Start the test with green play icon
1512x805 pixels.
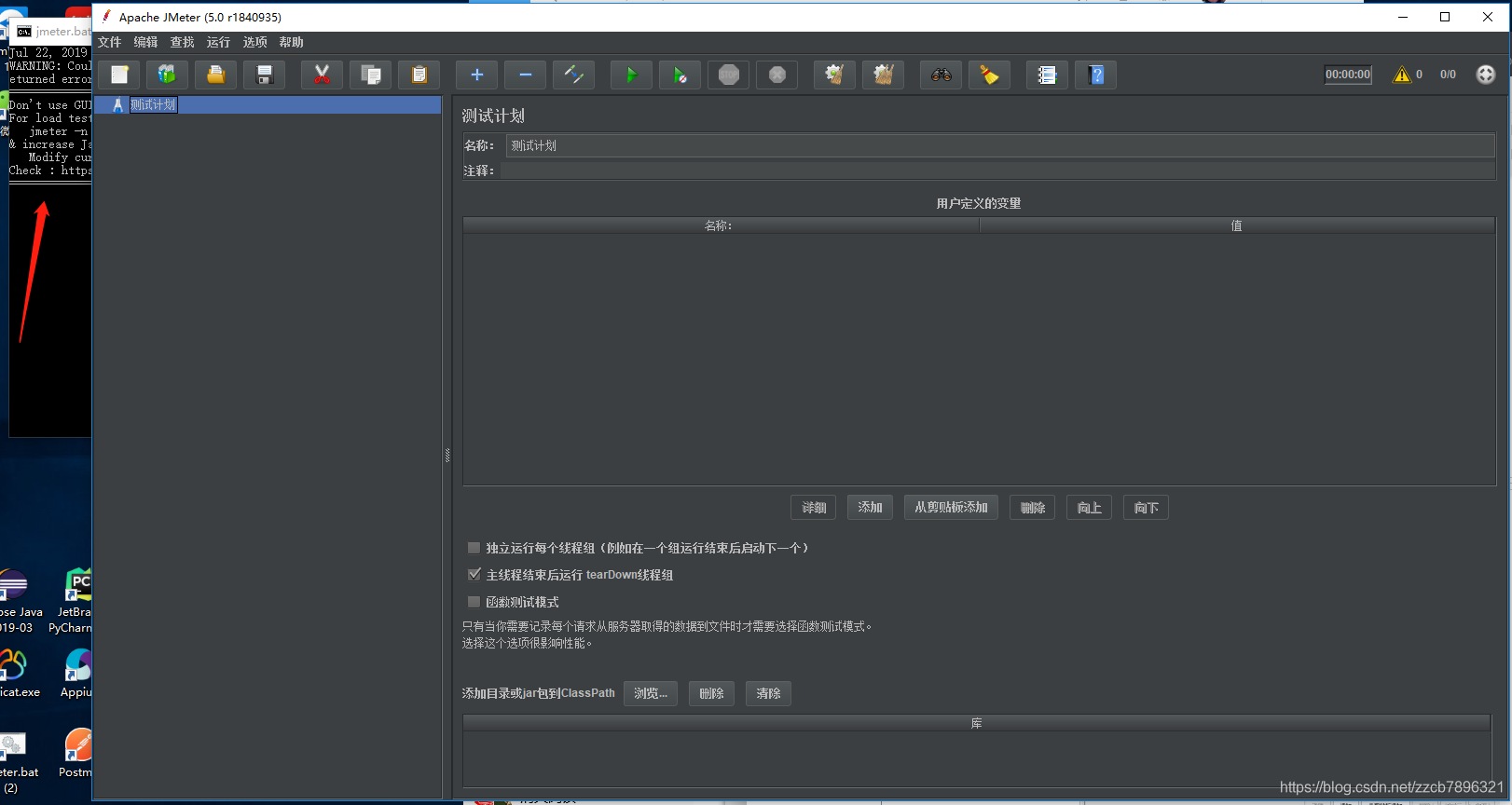pyautogui.click(x=631, y=75)
